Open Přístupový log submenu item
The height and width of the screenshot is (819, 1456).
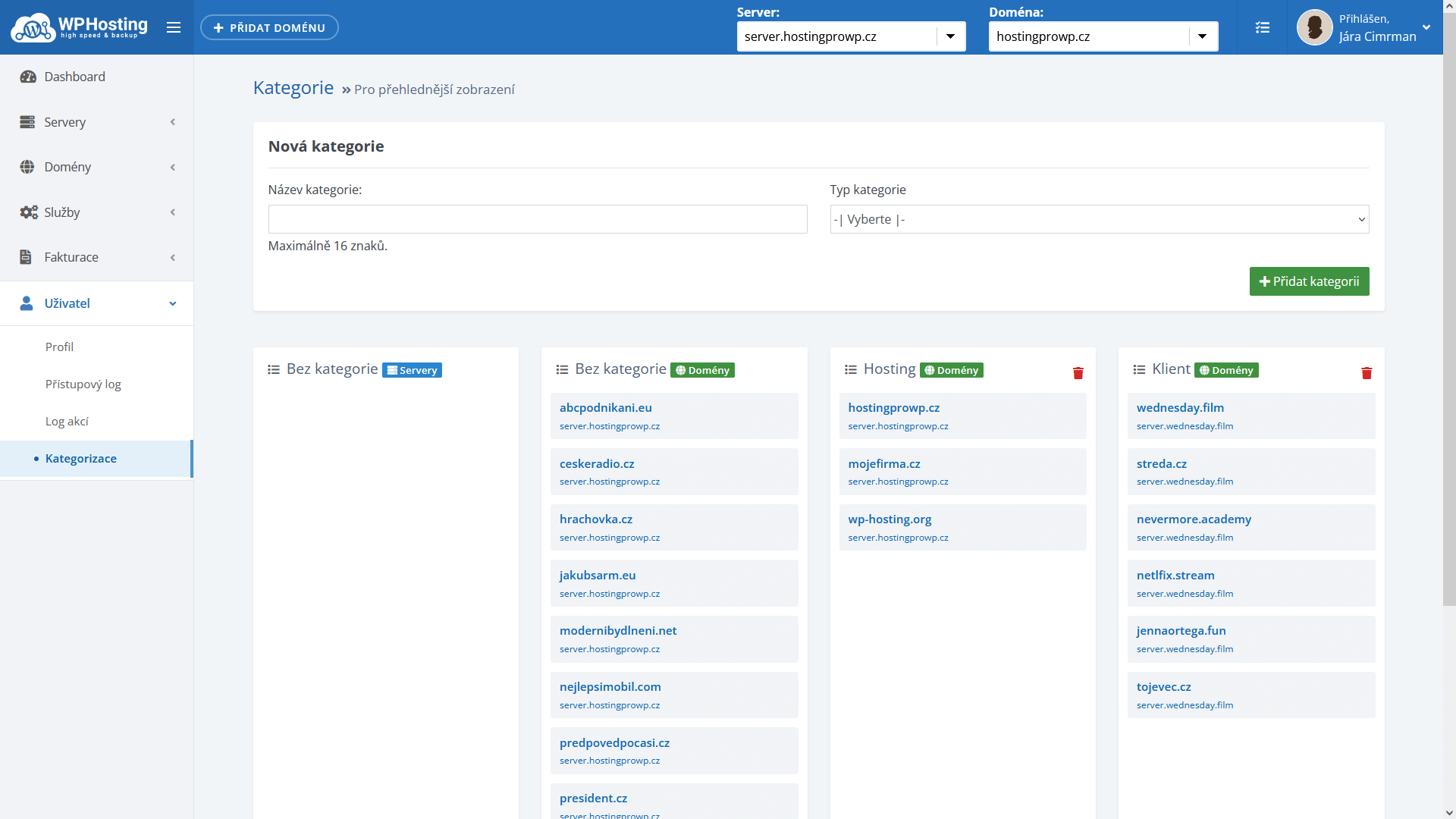pos(83,384)
